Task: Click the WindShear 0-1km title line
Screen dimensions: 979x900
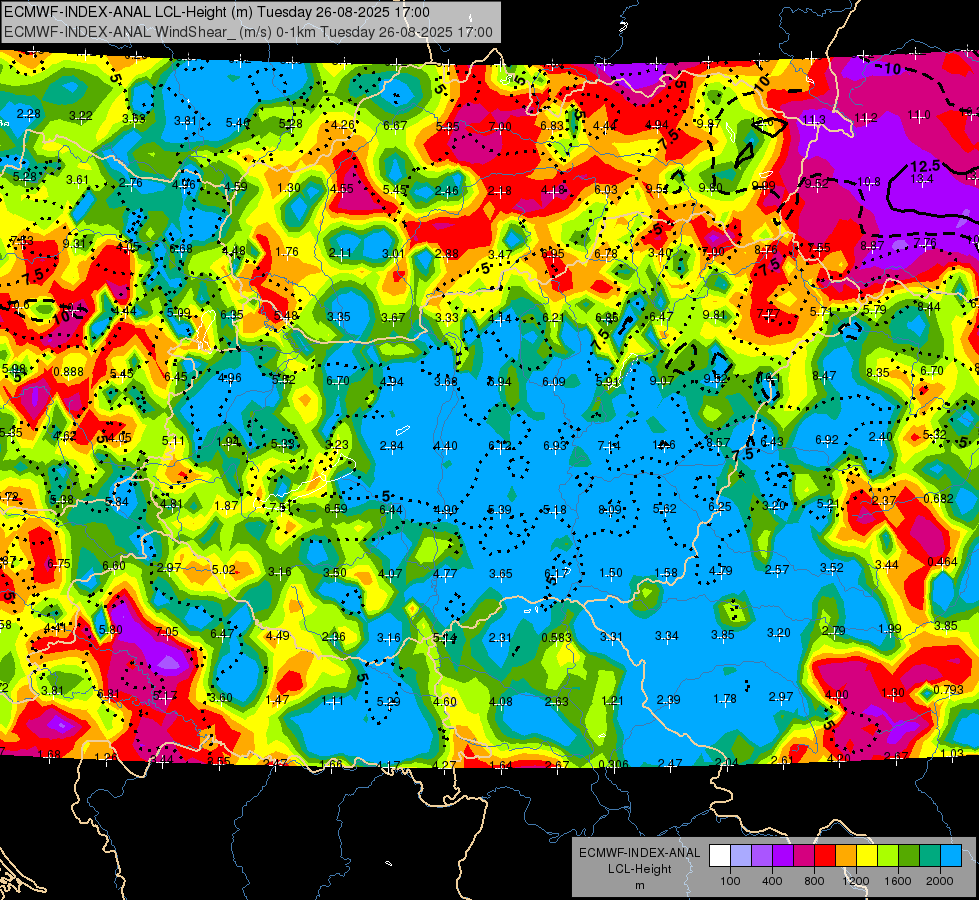Action: click(248, 32)
